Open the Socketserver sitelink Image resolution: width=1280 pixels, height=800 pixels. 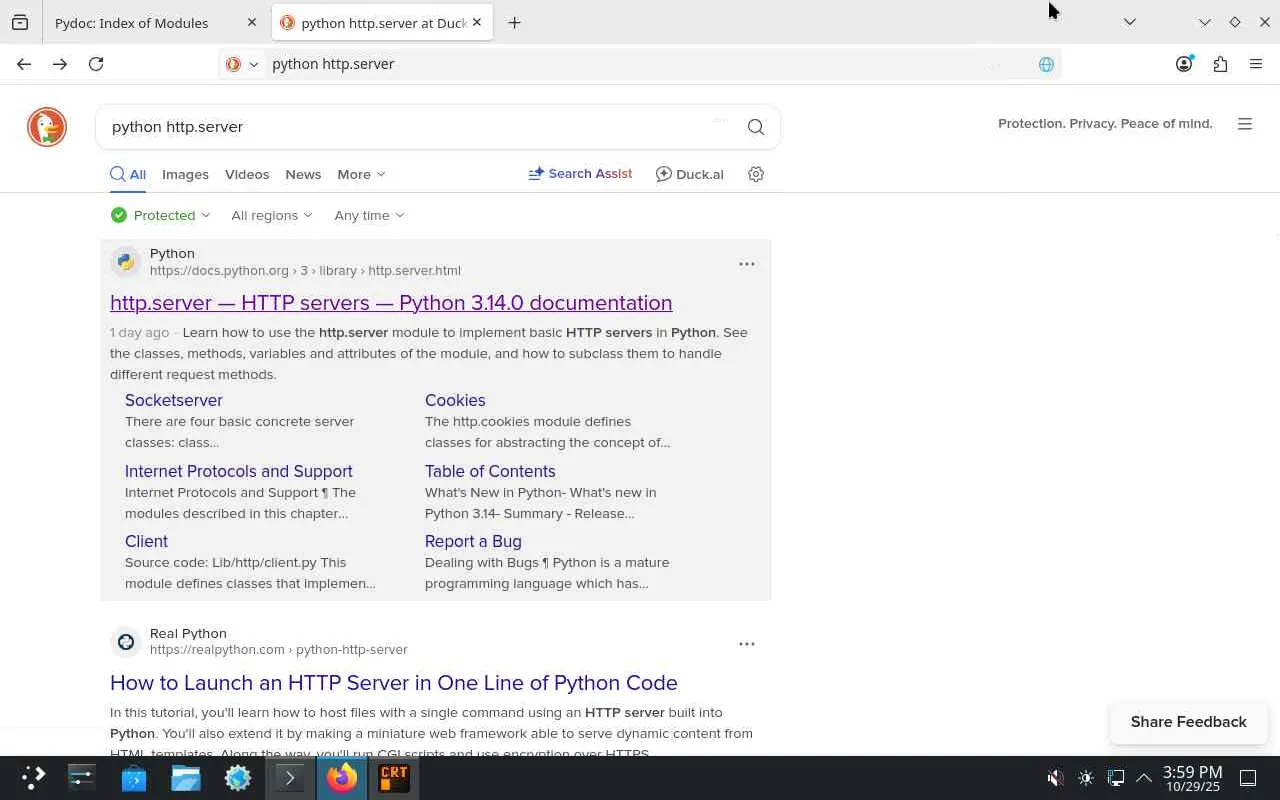coord(174,400)
